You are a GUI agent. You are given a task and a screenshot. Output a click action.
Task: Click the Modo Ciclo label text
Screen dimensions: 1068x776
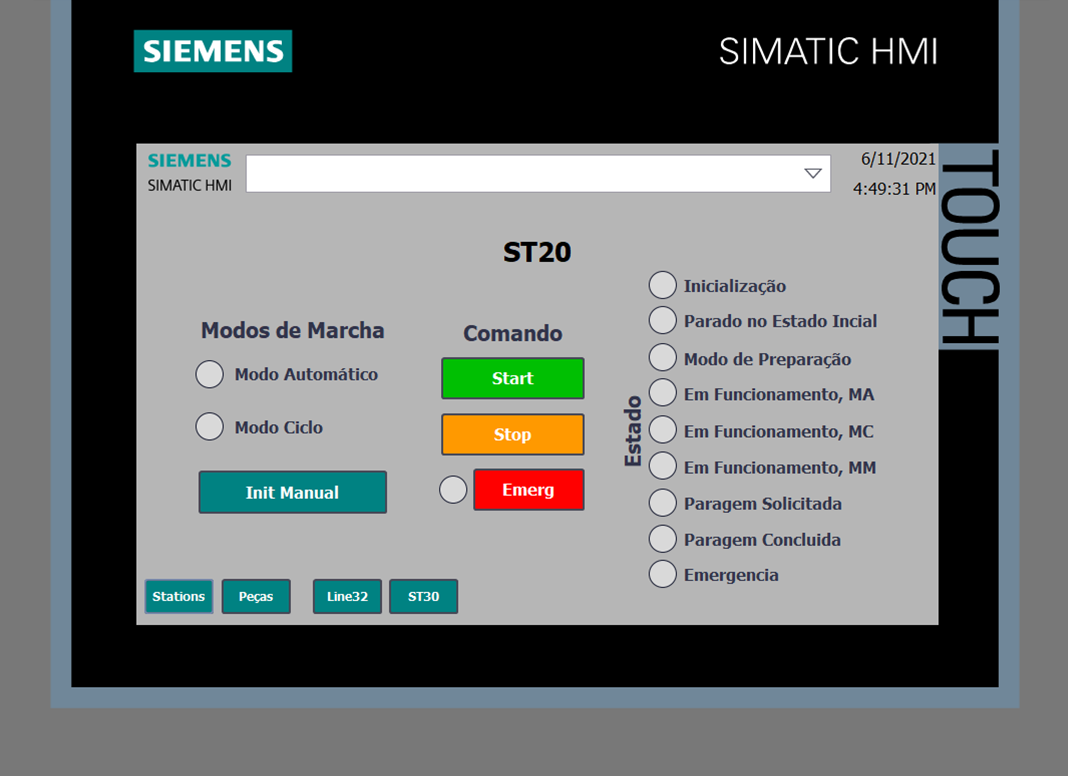[x=279, y=427]
